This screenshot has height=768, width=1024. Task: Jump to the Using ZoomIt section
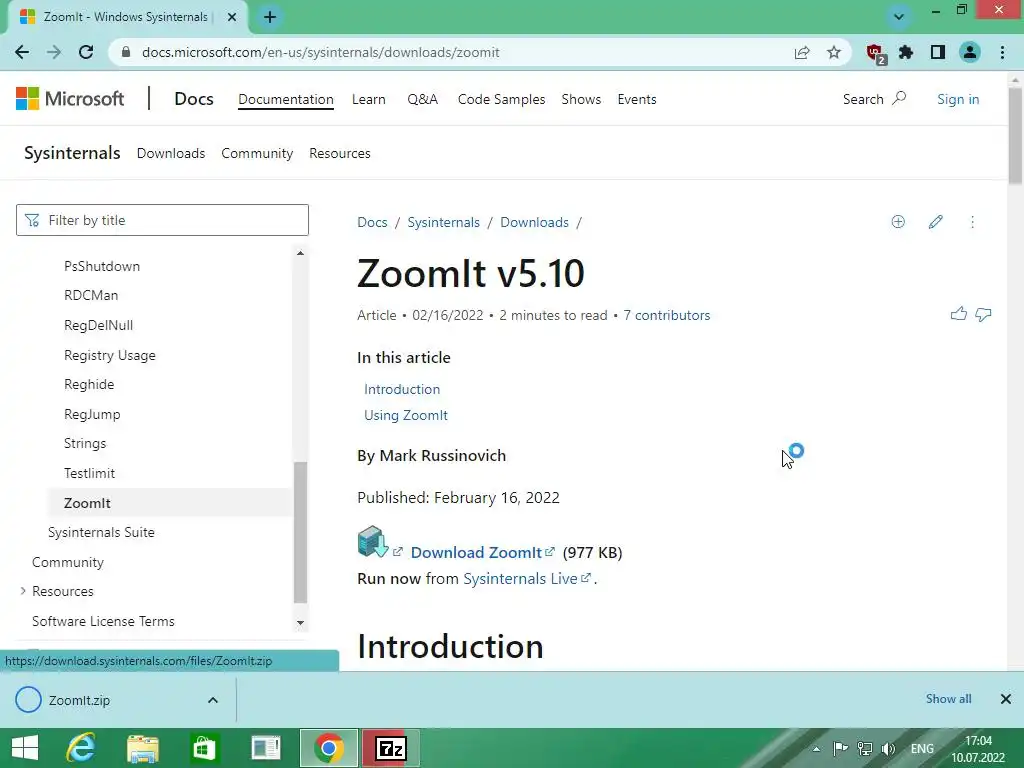[x=406, y=415]
